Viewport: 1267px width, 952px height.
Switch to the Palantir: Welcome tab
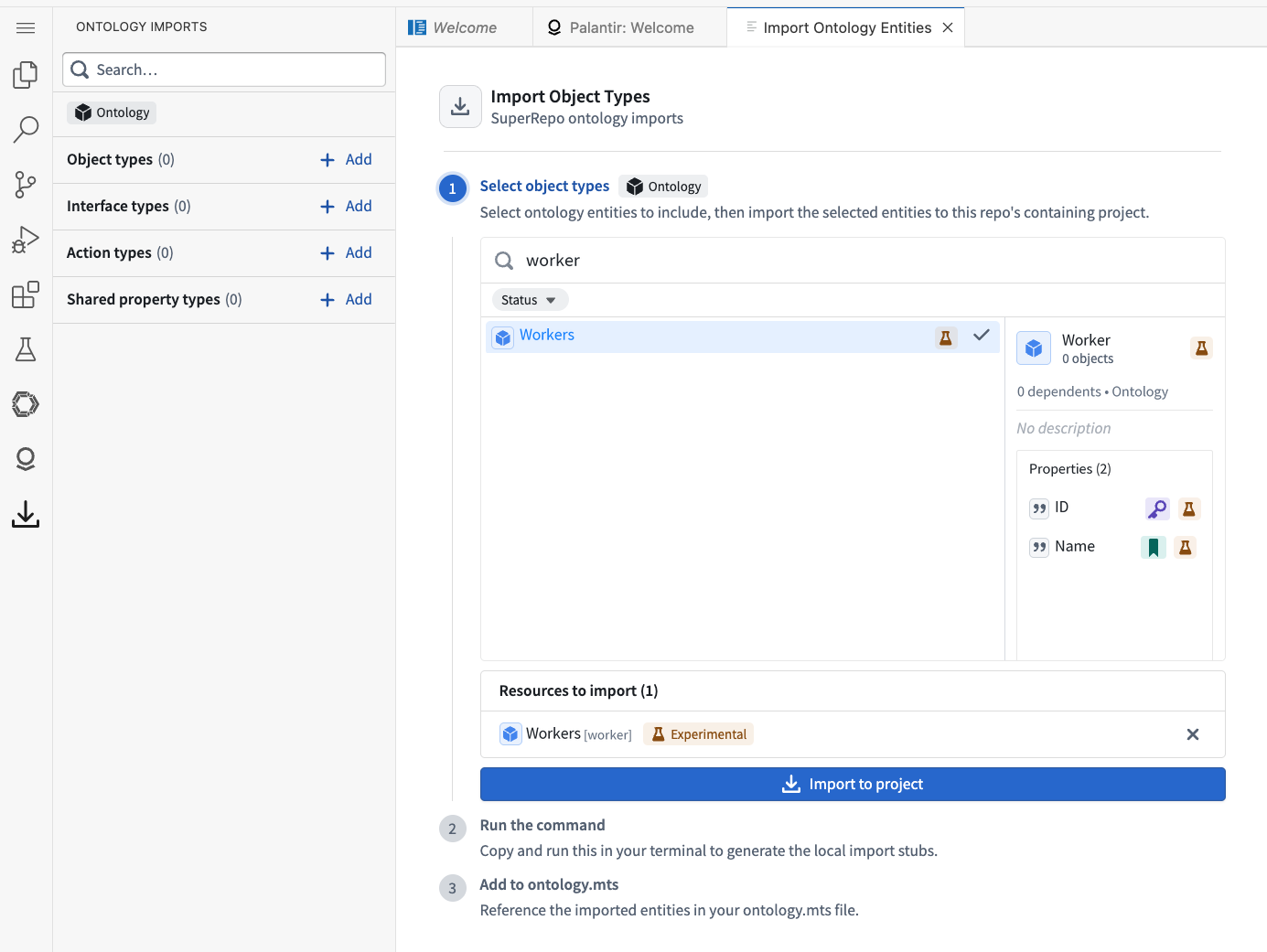[631, 27]
